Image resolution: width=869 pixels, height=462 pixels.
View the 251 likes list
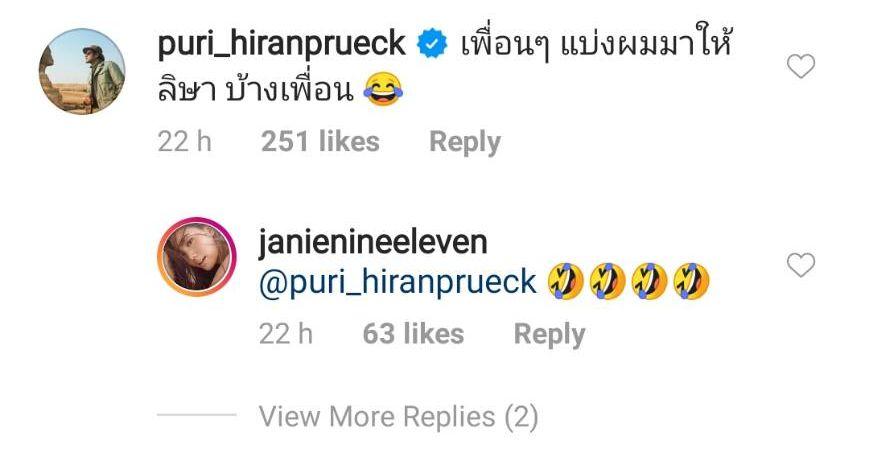point(320,141)
